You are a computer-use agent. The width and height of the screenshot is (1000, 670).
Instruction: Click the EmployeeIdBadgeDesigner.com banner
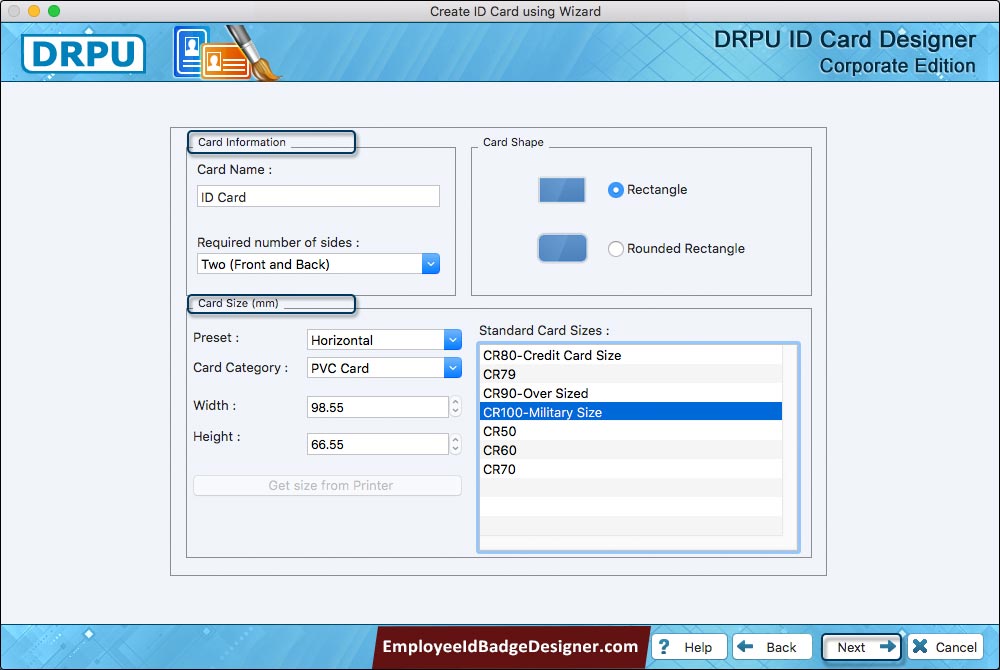click(x=510, y=647)
